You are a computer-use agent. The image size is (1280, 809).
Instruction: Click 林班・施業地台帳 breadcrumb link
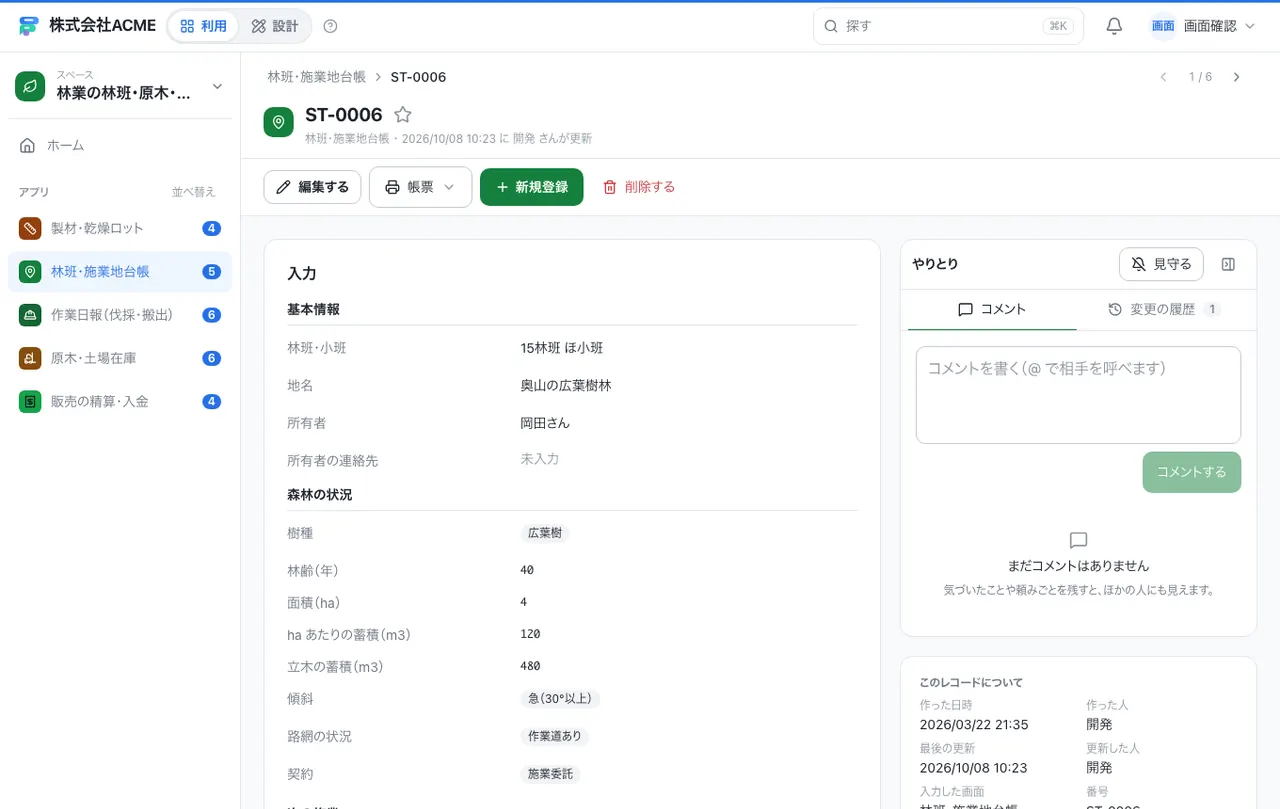click(x=316, y=77)
